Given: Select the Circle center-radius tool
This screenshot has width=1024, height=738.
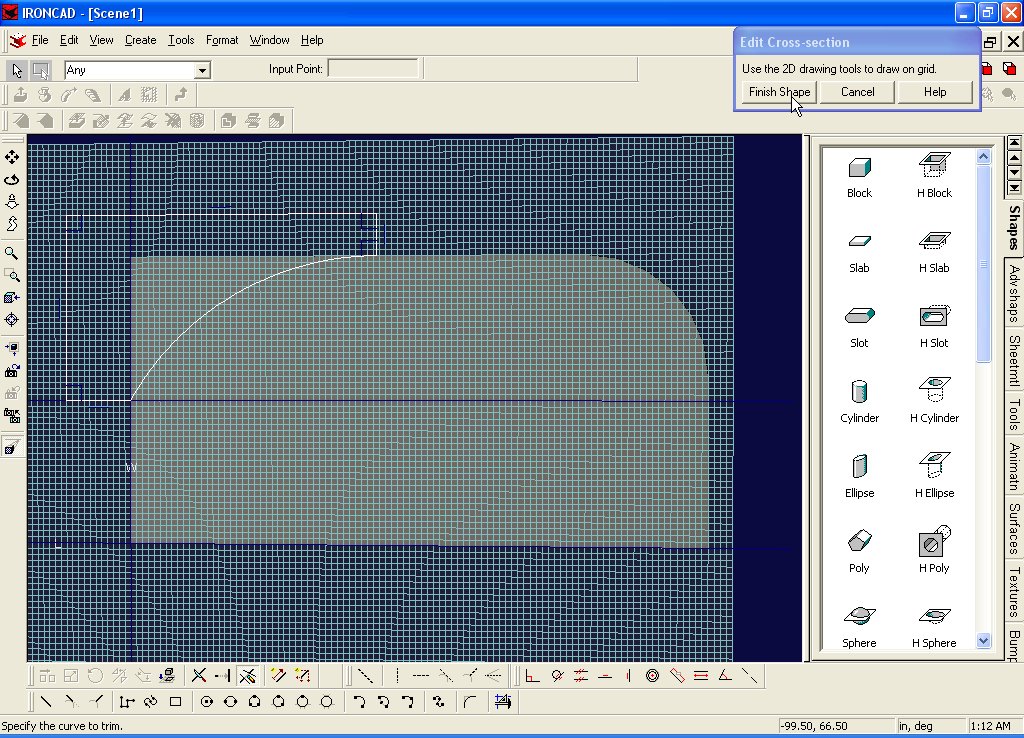Looking at the screenshot, I should (207, 702).
